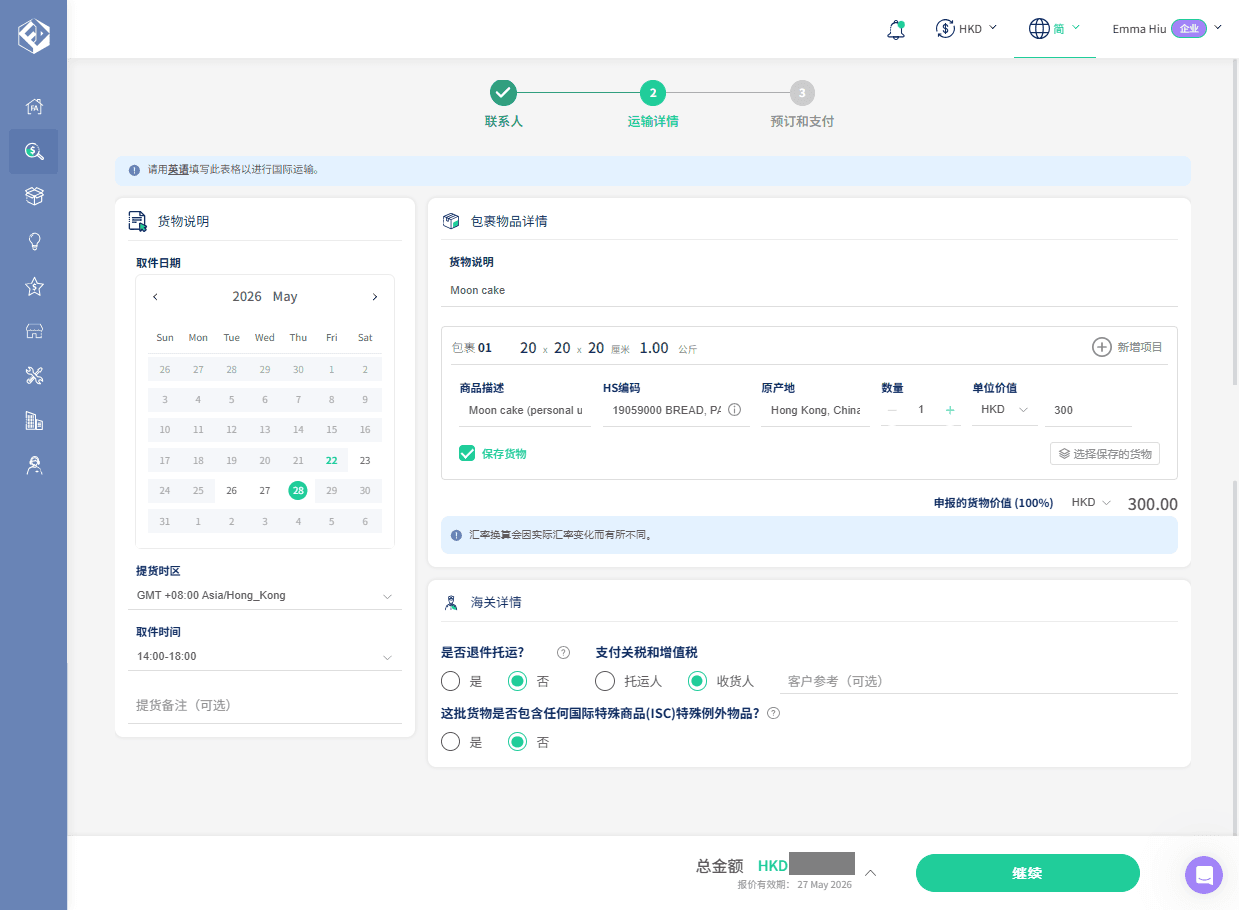This screenshot has height=910, width=1240.
Task: Select 托运人 to pay duties
Action: pyautogui.click(x=605, y=681)
